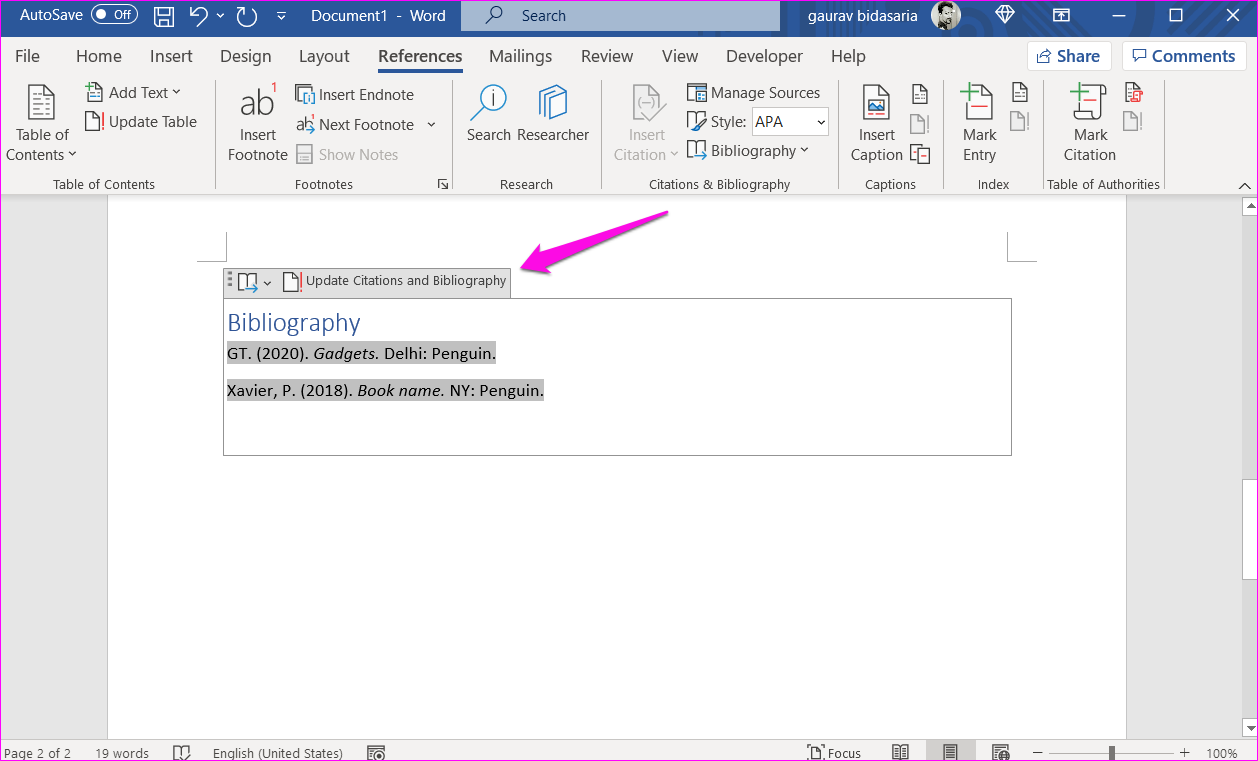Switch to the Design tab

click(x=245, y=56)
